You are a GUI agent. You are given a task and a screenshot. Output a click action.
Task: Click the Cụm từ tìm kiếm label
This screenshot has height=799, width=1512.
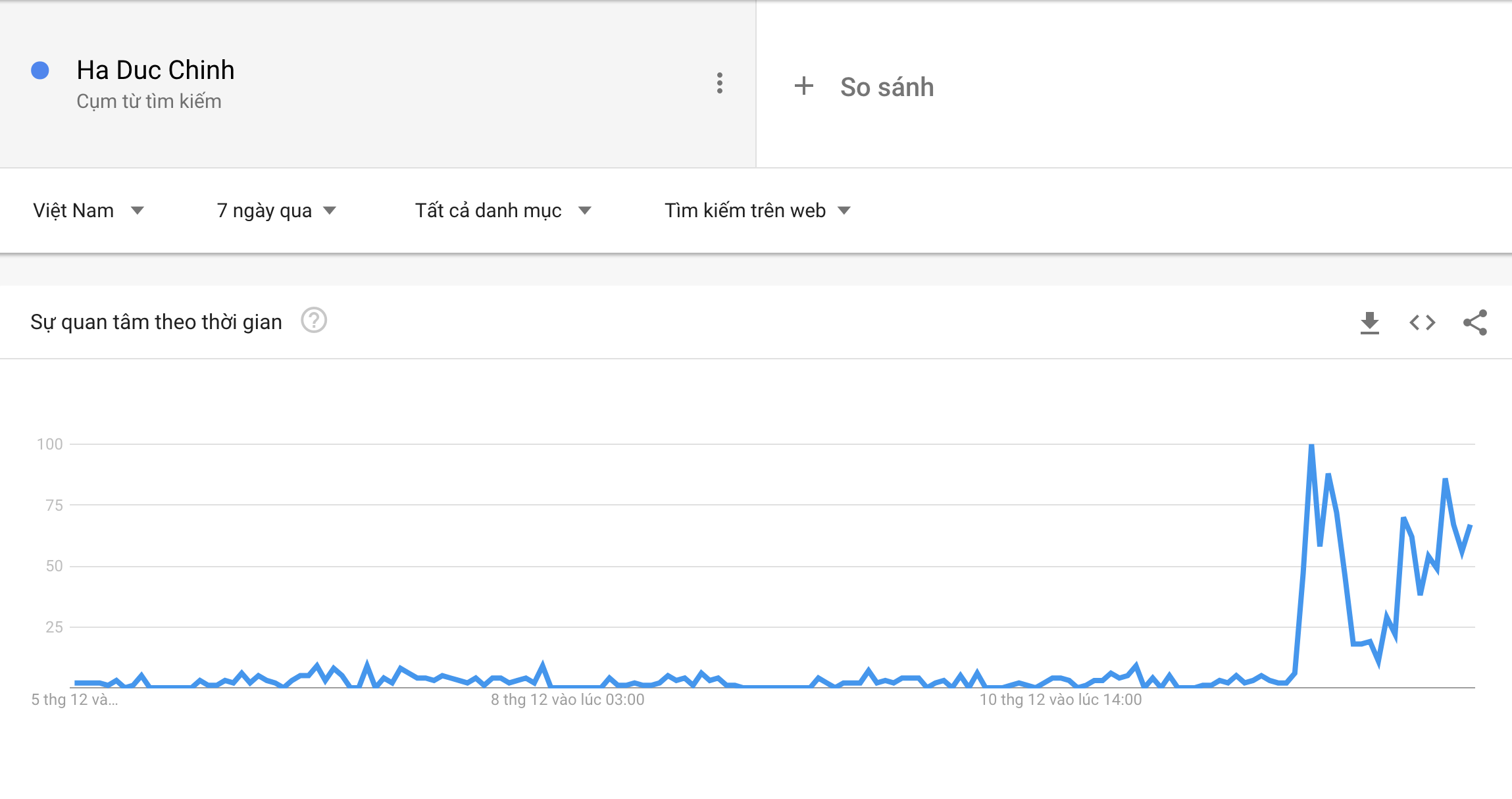coord(149,101)
